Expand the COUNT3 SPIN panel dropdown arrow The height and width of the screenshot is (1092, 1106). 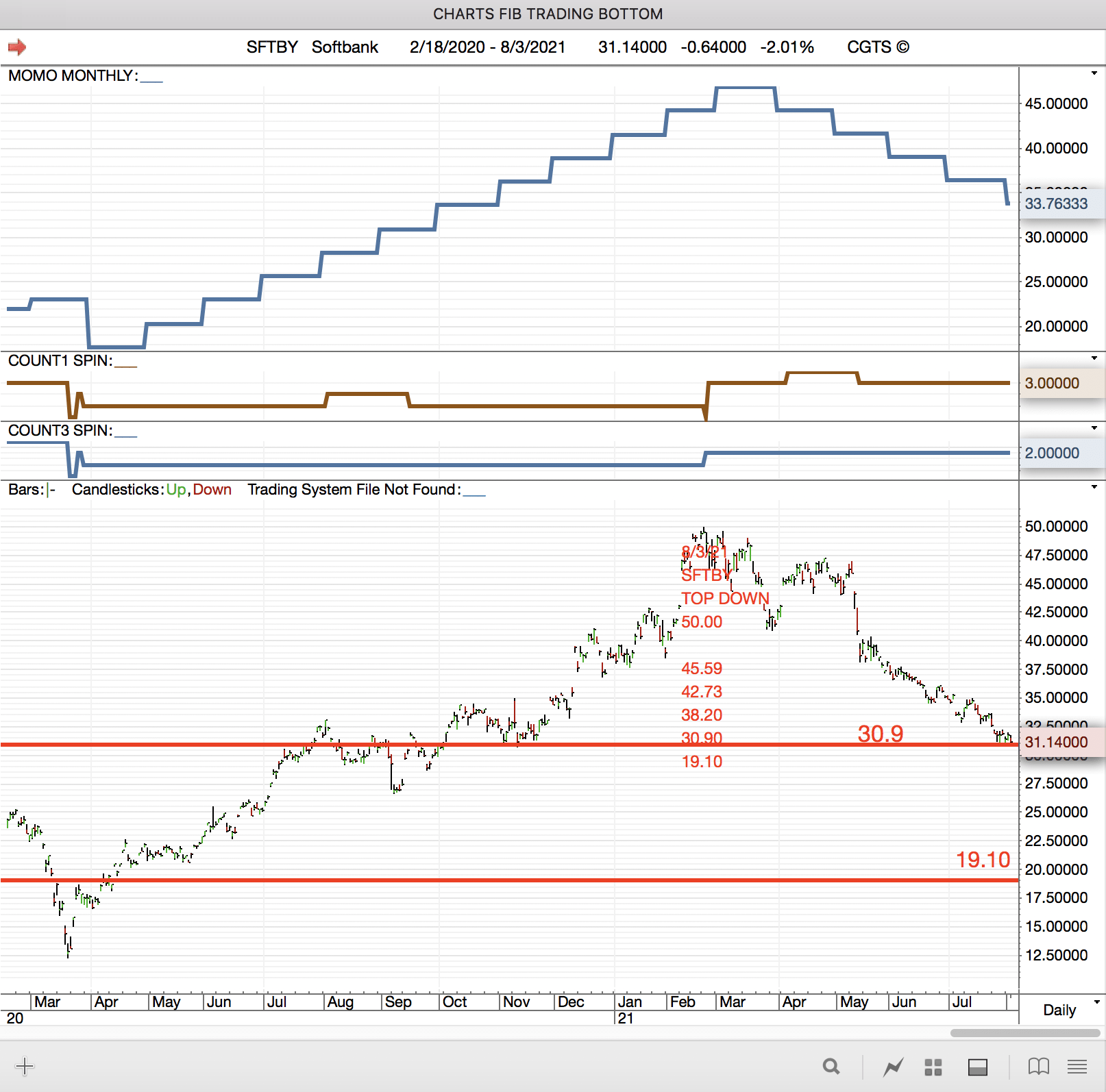click(1094, 428)
